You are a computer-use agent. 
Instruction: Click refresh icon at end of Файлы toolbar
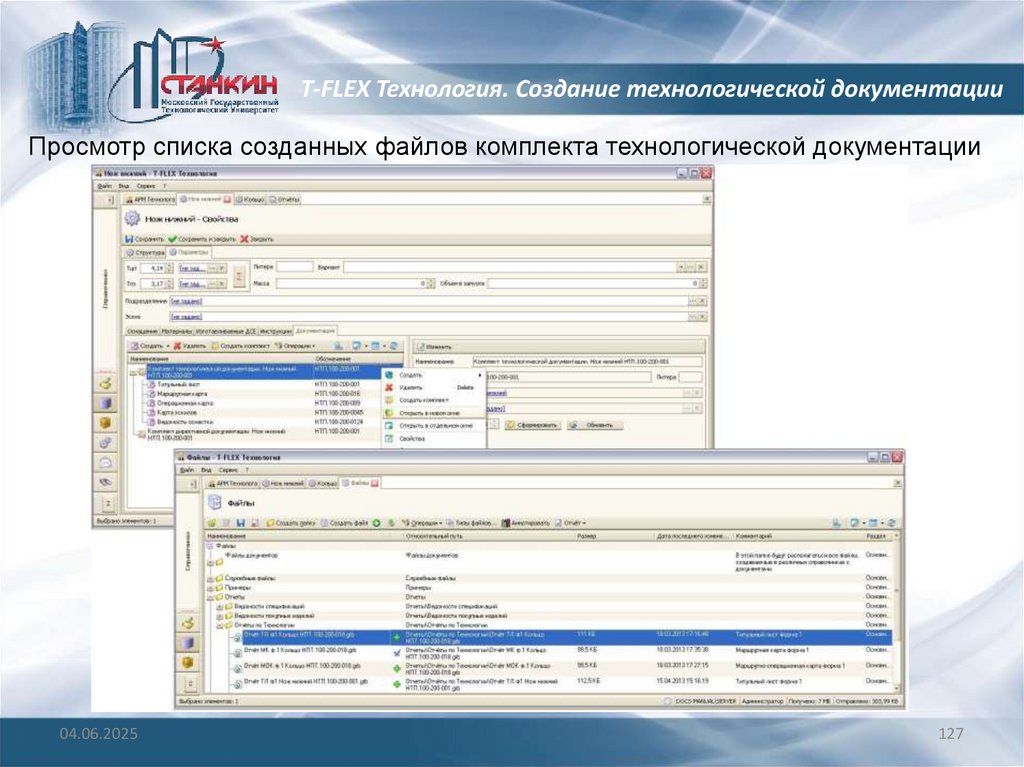891,523
